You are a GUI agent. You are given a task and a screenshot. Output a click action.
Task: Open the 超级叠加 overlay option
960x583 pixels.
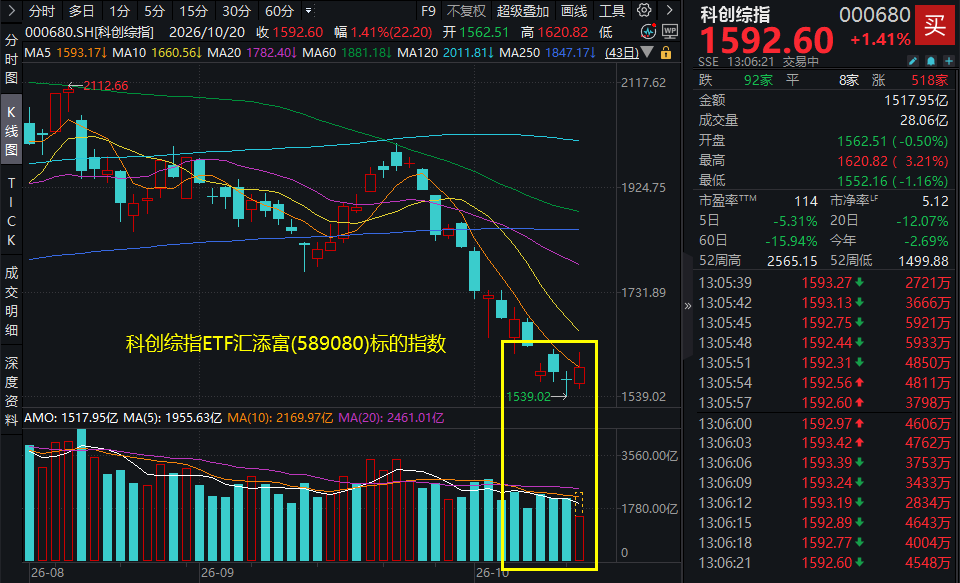(x=522, y=11)
